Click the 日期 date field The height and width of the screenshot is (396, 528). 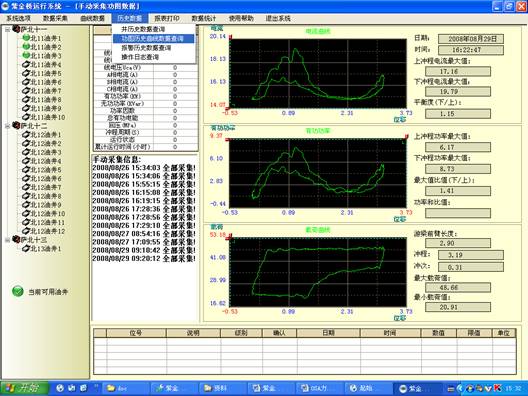point(471,39)
